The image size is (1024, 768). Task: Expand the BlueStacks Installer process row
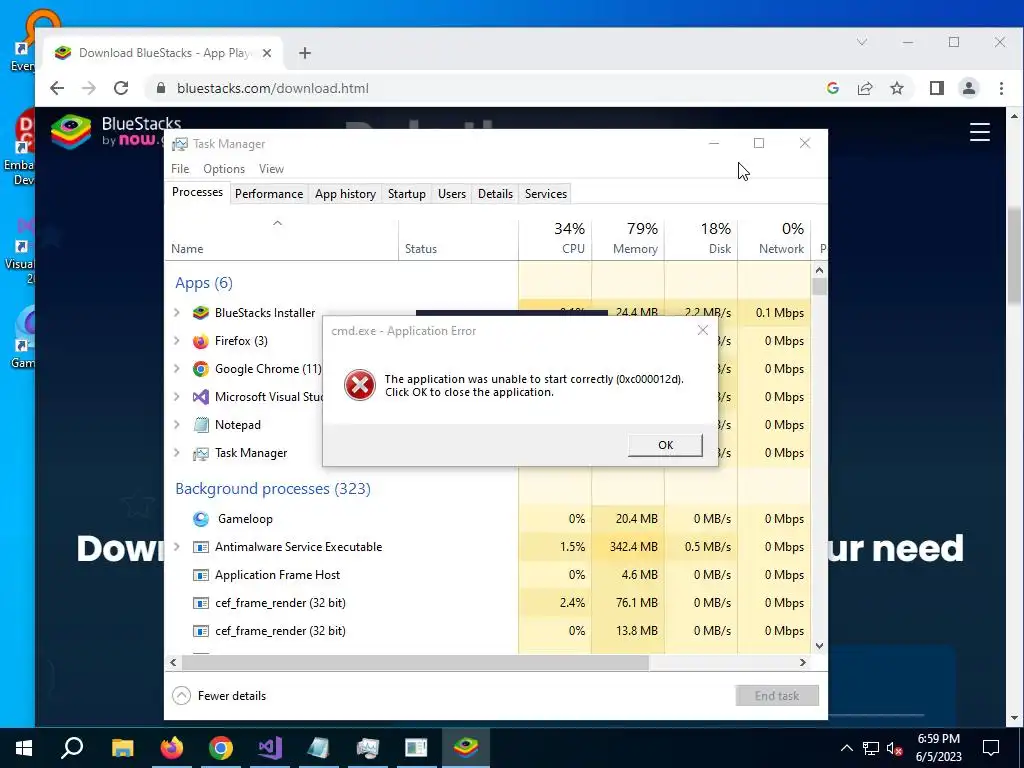176,313
